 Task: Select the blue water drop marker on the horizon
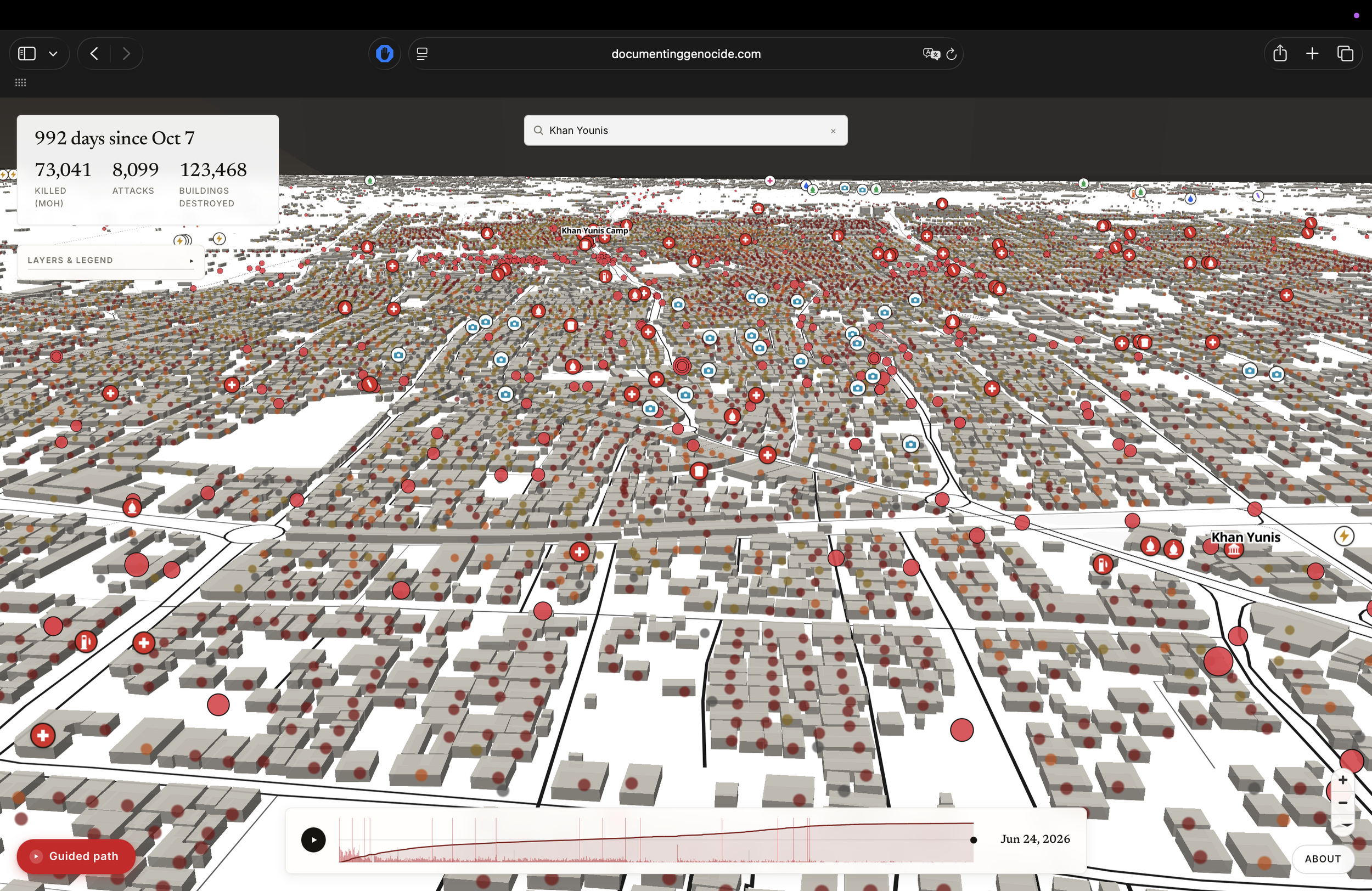coord(1190,199)
